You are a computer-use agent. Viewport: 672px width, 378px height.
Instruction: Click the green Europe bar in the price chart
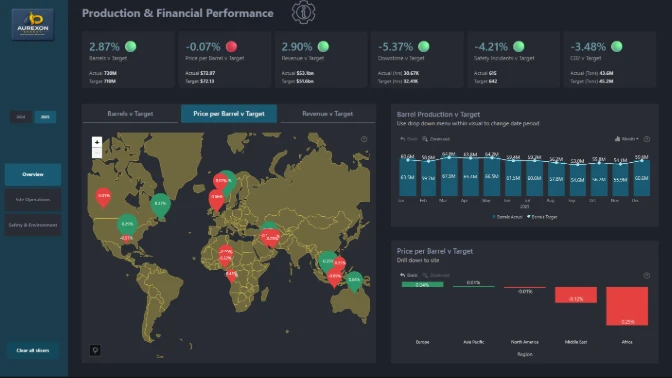(423, 285)
